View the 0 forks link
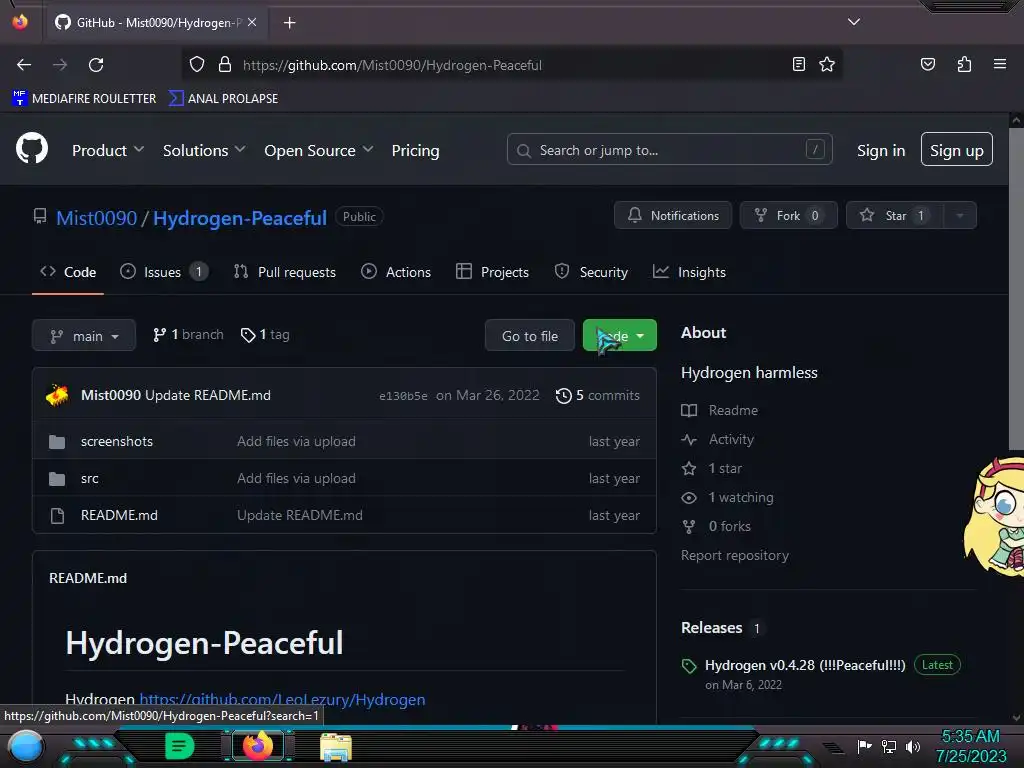1024x768 pixels. click(716, 526)
